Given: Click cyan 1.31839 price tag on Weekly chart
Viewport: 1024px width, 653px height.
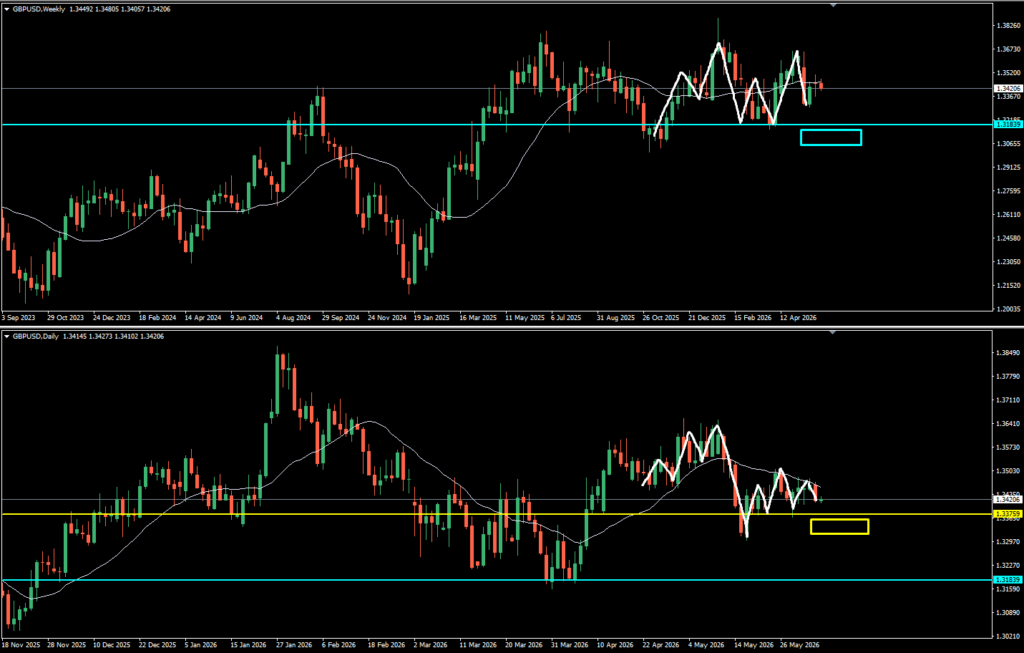Looking at the screenshot, I should pyautogui.click(x=1008, y=124).
